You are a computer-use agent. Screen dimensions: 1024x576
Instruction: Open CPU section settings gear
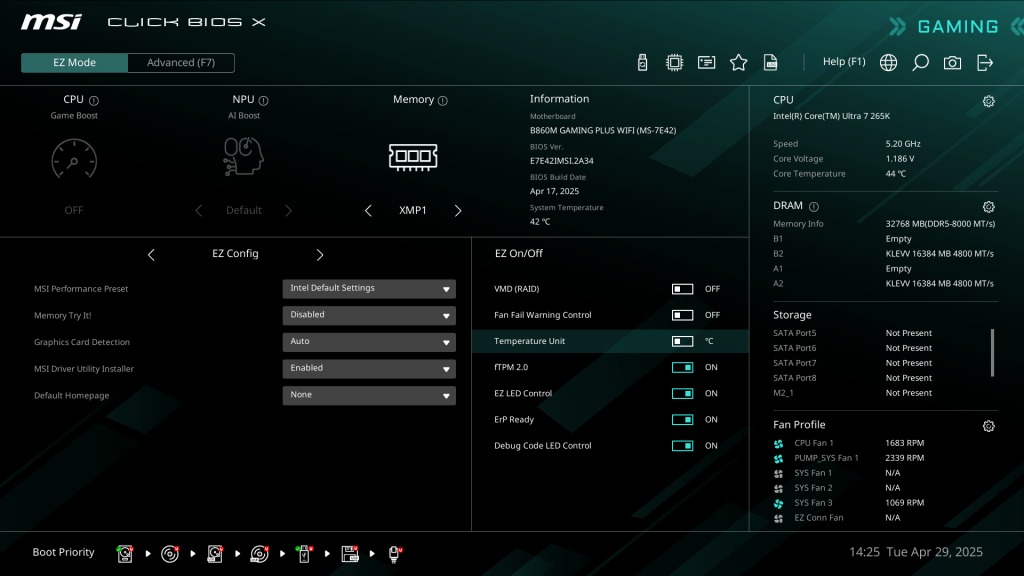tap(989, 101)
